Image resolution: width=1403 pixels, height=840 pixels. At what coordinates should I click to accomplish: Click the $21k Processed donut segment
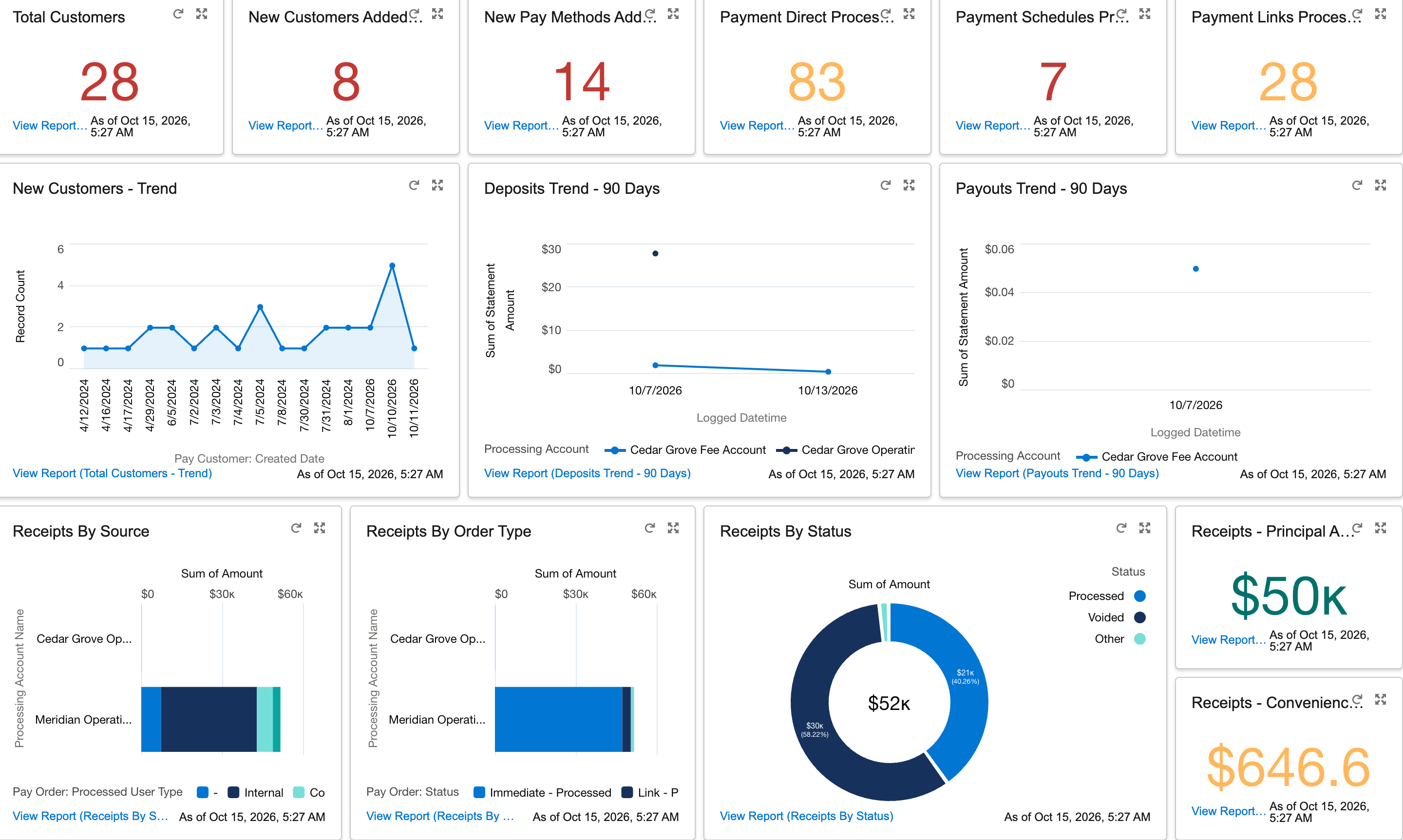coord(966,676)
